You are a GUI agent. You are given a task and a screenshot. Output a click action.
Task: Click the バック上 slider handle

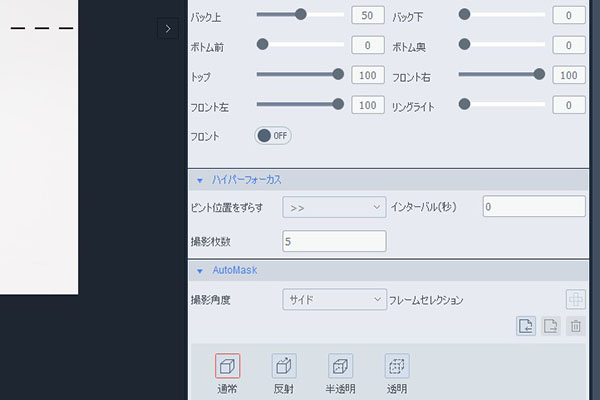tap(301, 15)
